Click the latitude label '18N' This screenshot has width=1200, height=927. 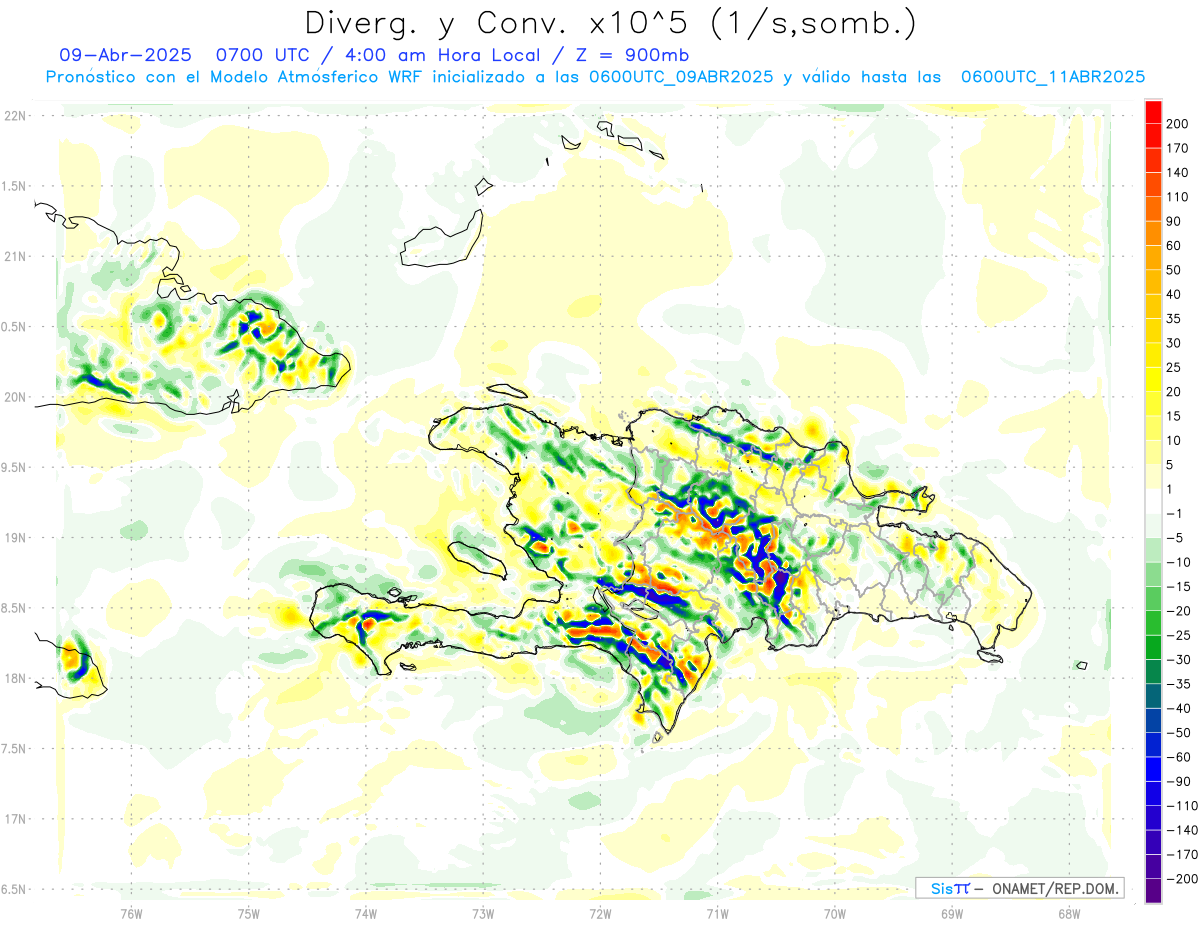[14, 679]
